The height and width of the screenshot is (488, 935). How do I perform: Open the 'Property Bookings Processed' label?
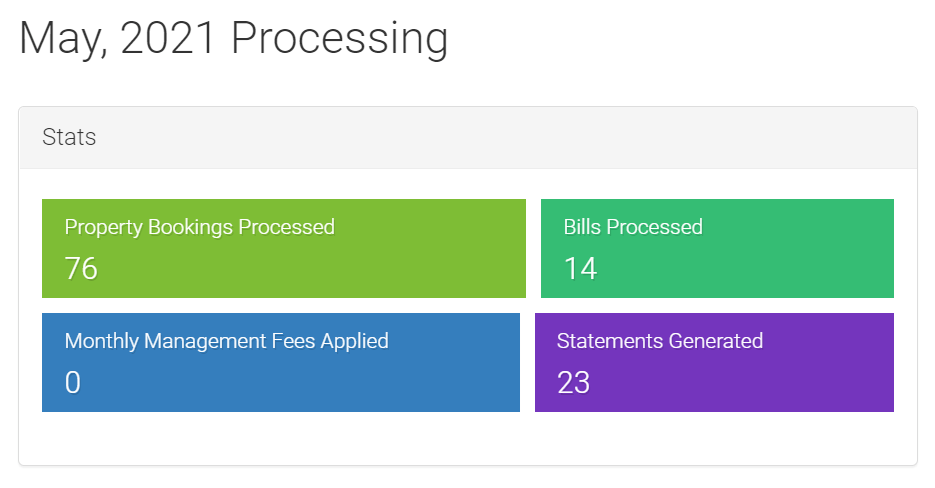200,227
